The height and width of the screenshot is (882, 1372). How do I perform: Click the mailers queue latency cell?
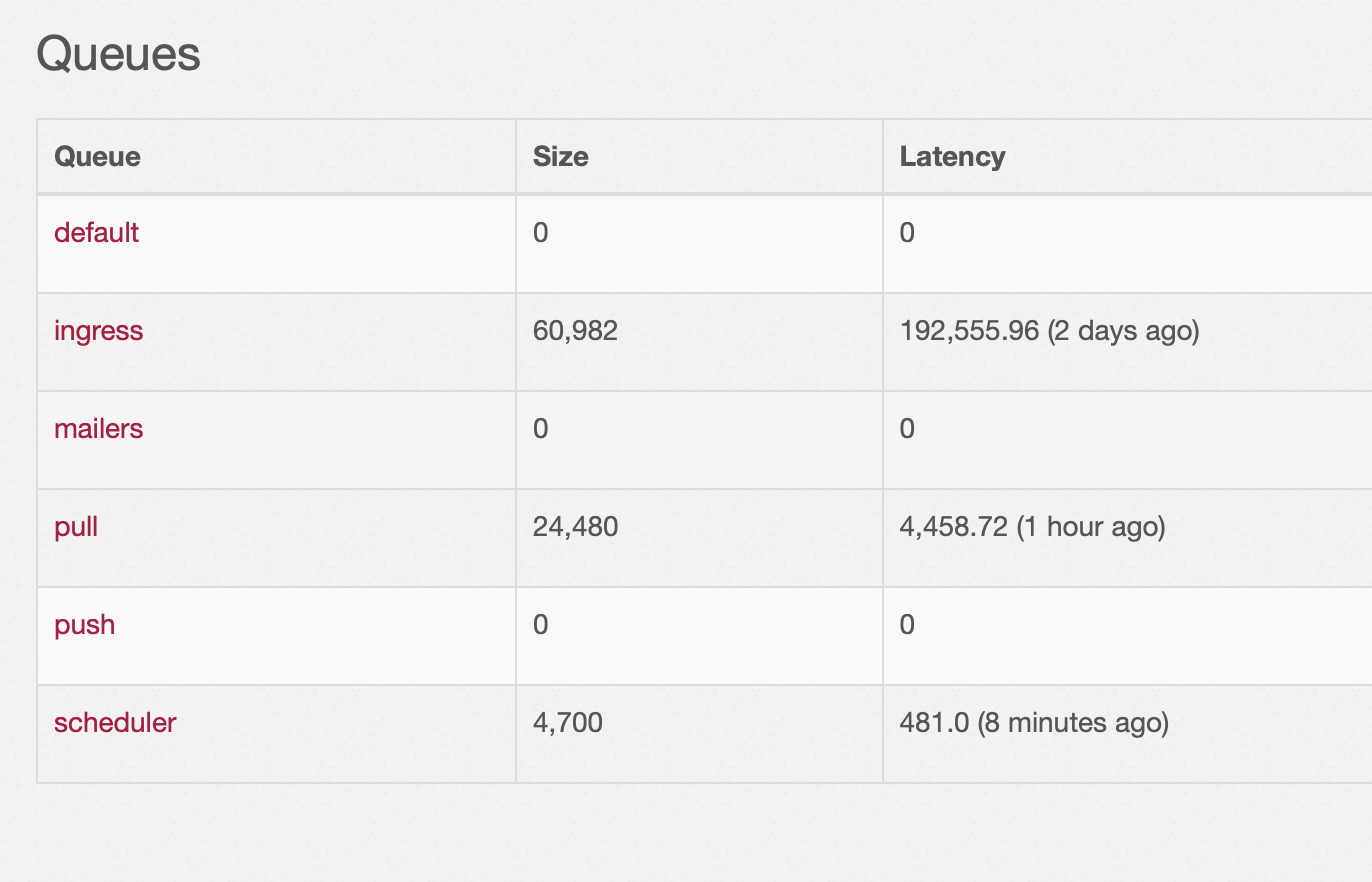[1127, 440]
